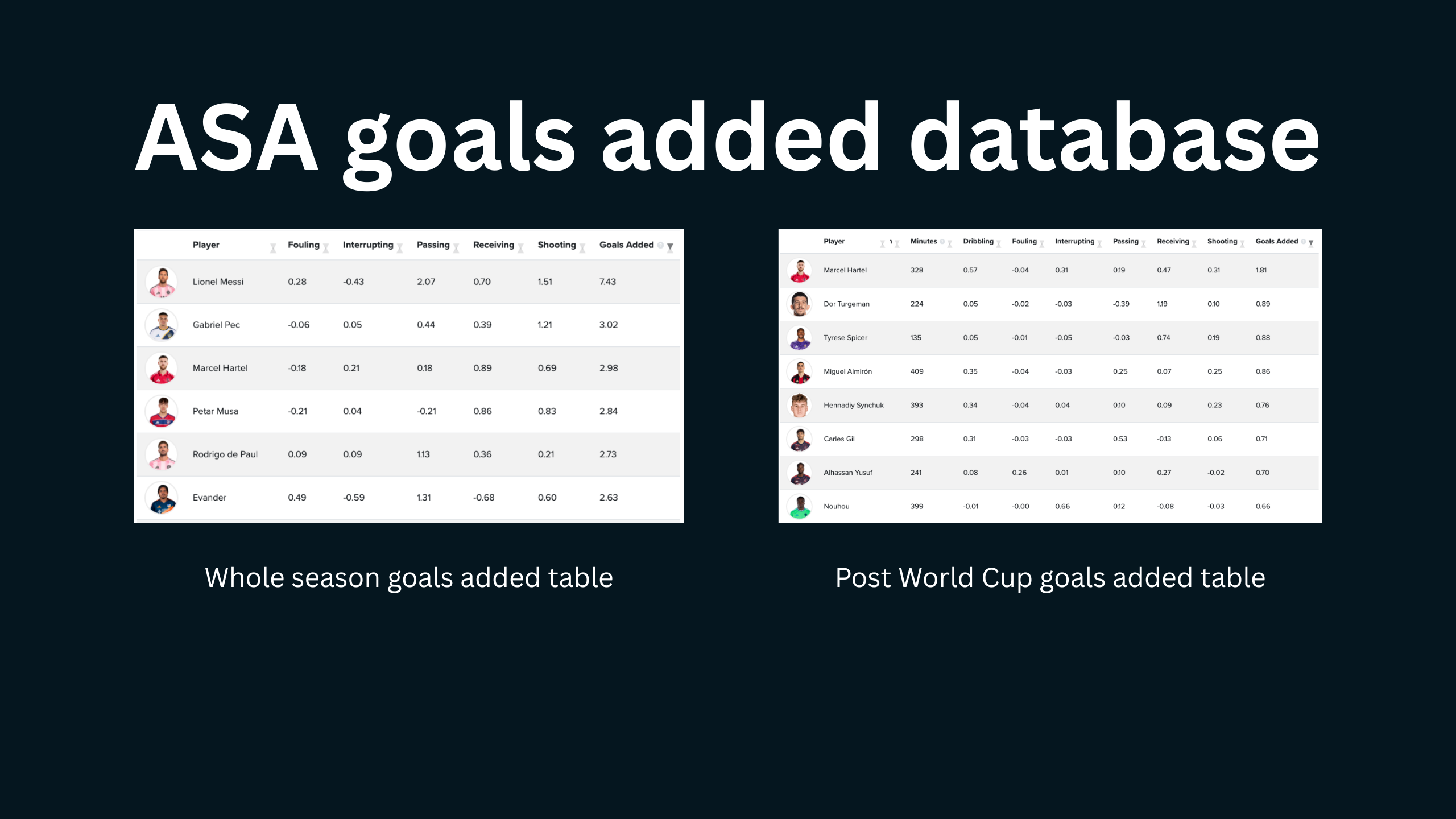Click the Goals Added sort icon in left table
This screenshot has width=1456, height=819.
(x=670, y=247)
